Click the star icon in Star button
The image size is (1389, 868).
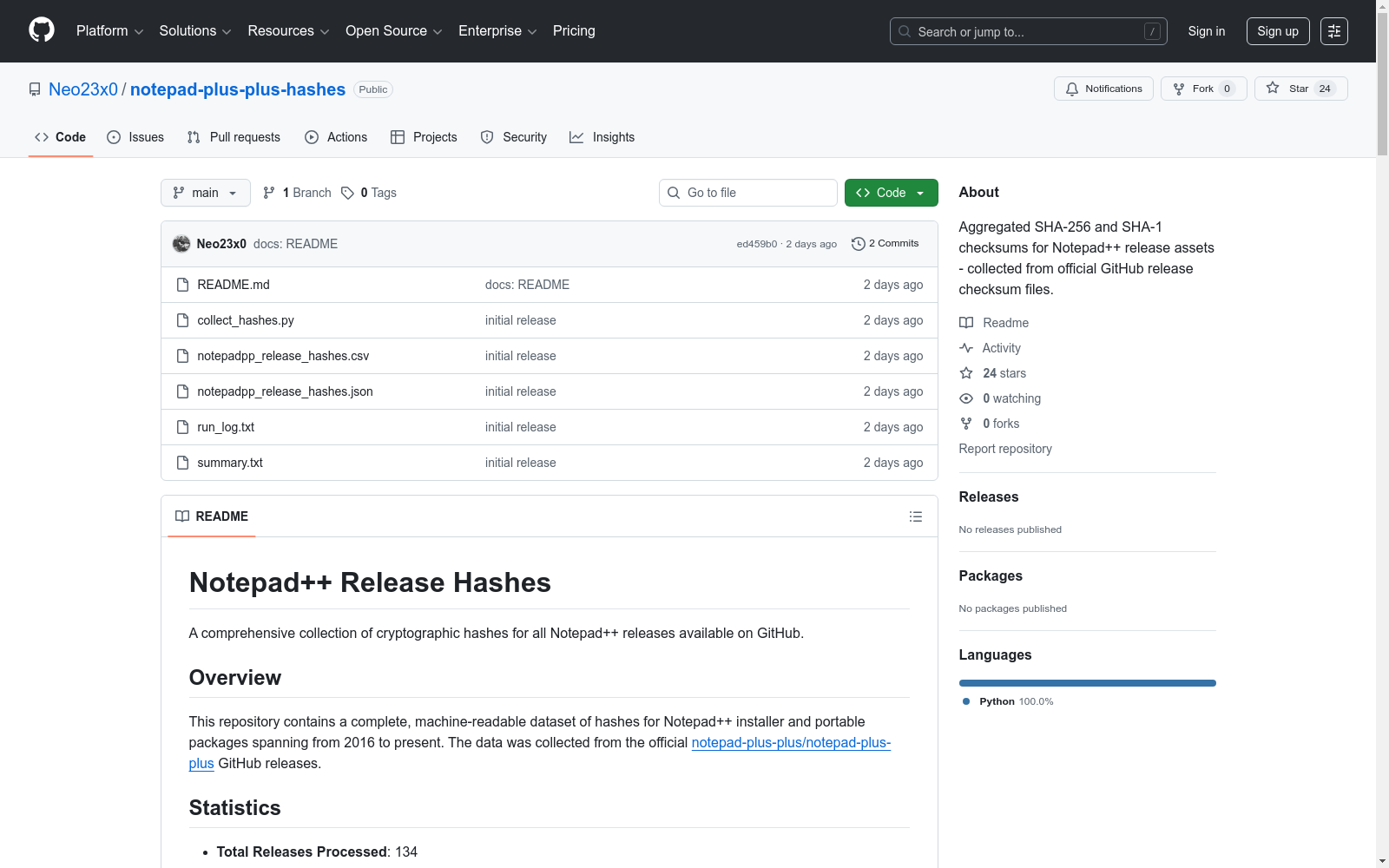1273,88
